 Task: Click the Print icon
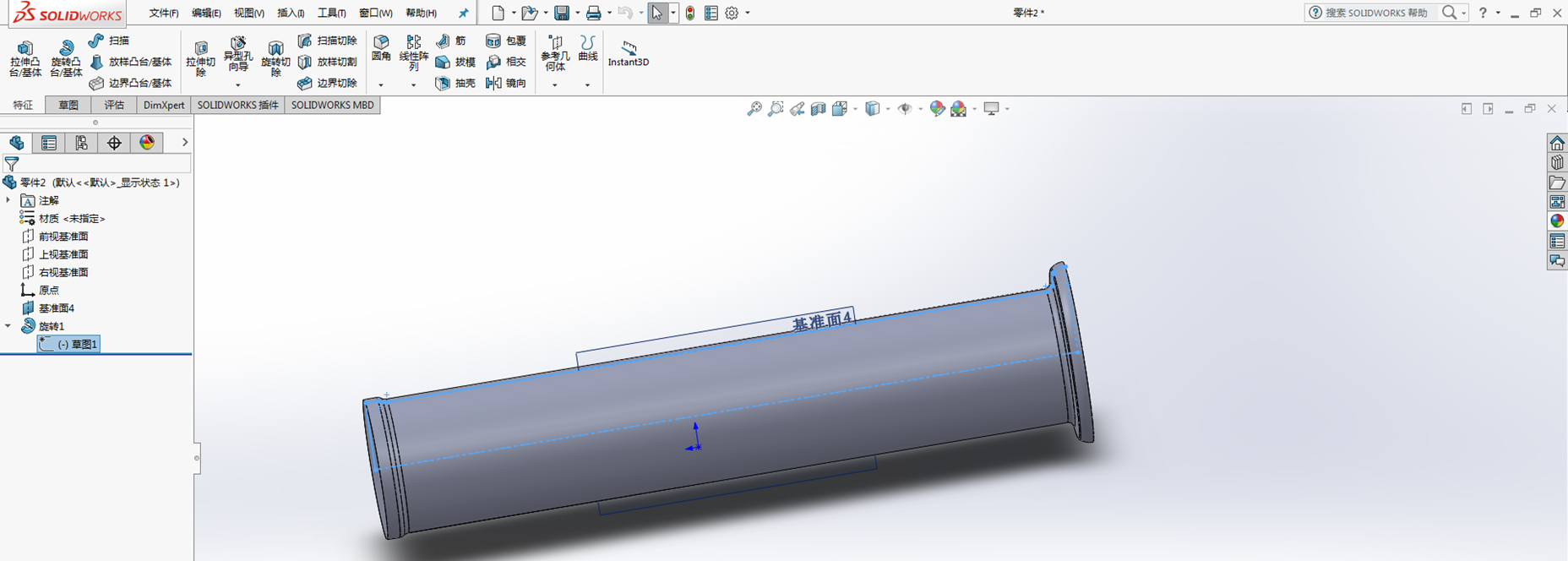pos(594,13)
